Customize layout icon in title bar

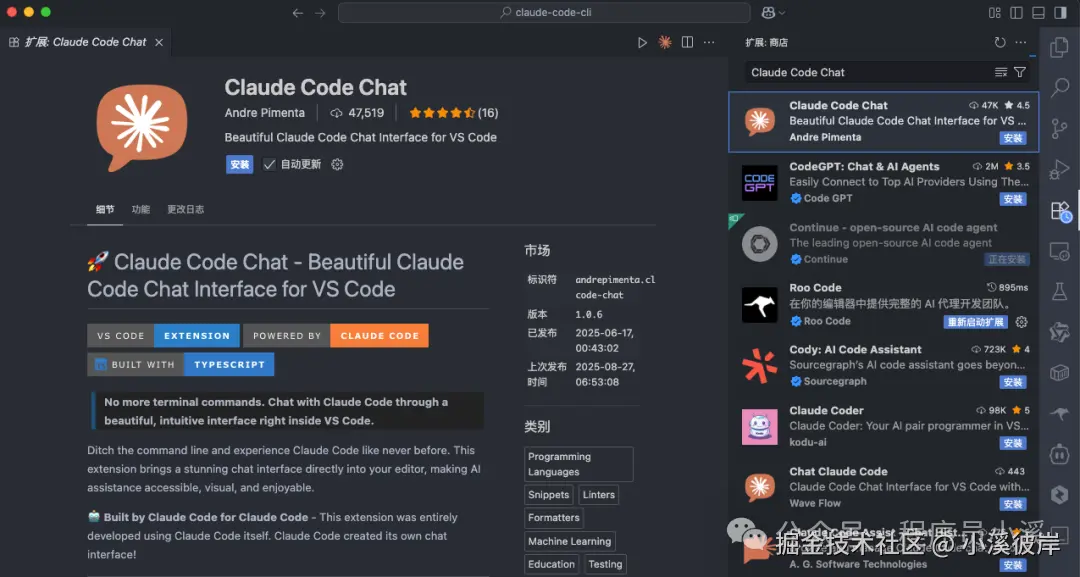point(995,12)
